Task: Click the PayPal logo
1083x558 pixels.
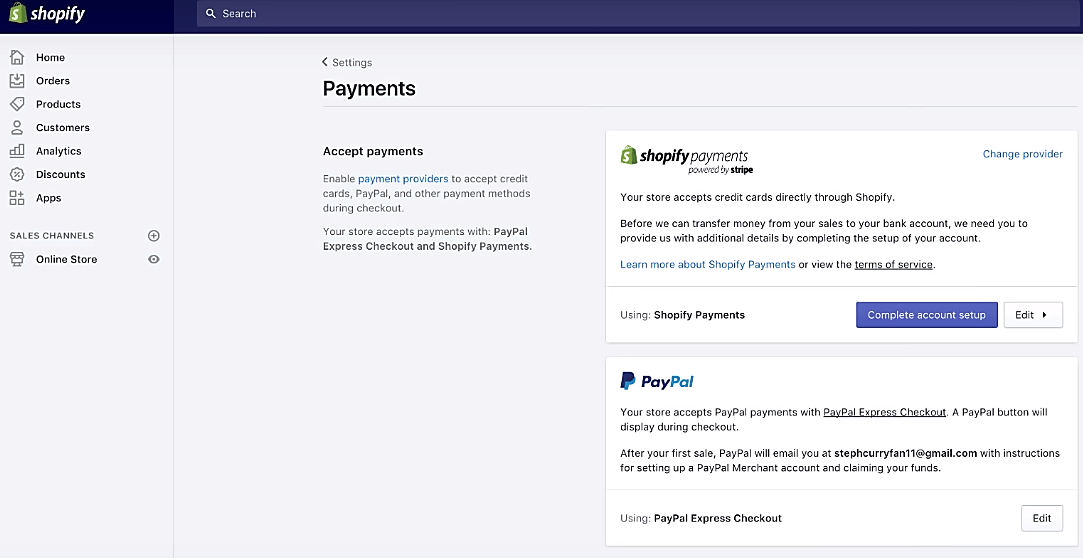Action: [x=657, y=381]
